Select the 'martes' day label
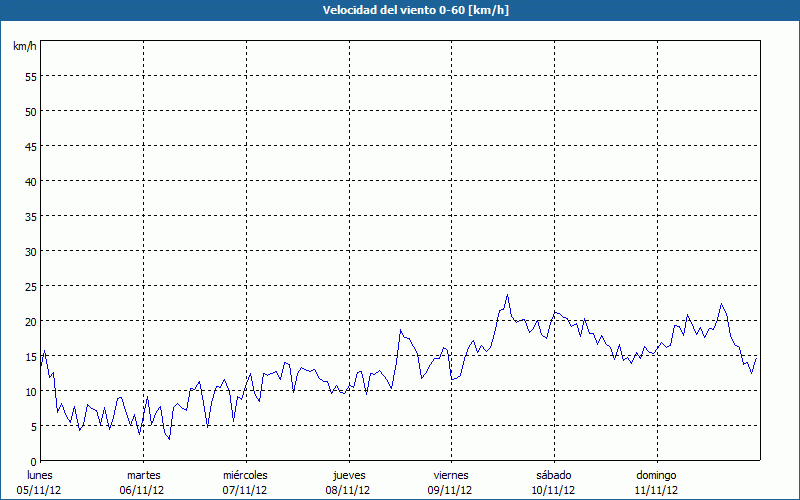 click(x=143, y=475)
